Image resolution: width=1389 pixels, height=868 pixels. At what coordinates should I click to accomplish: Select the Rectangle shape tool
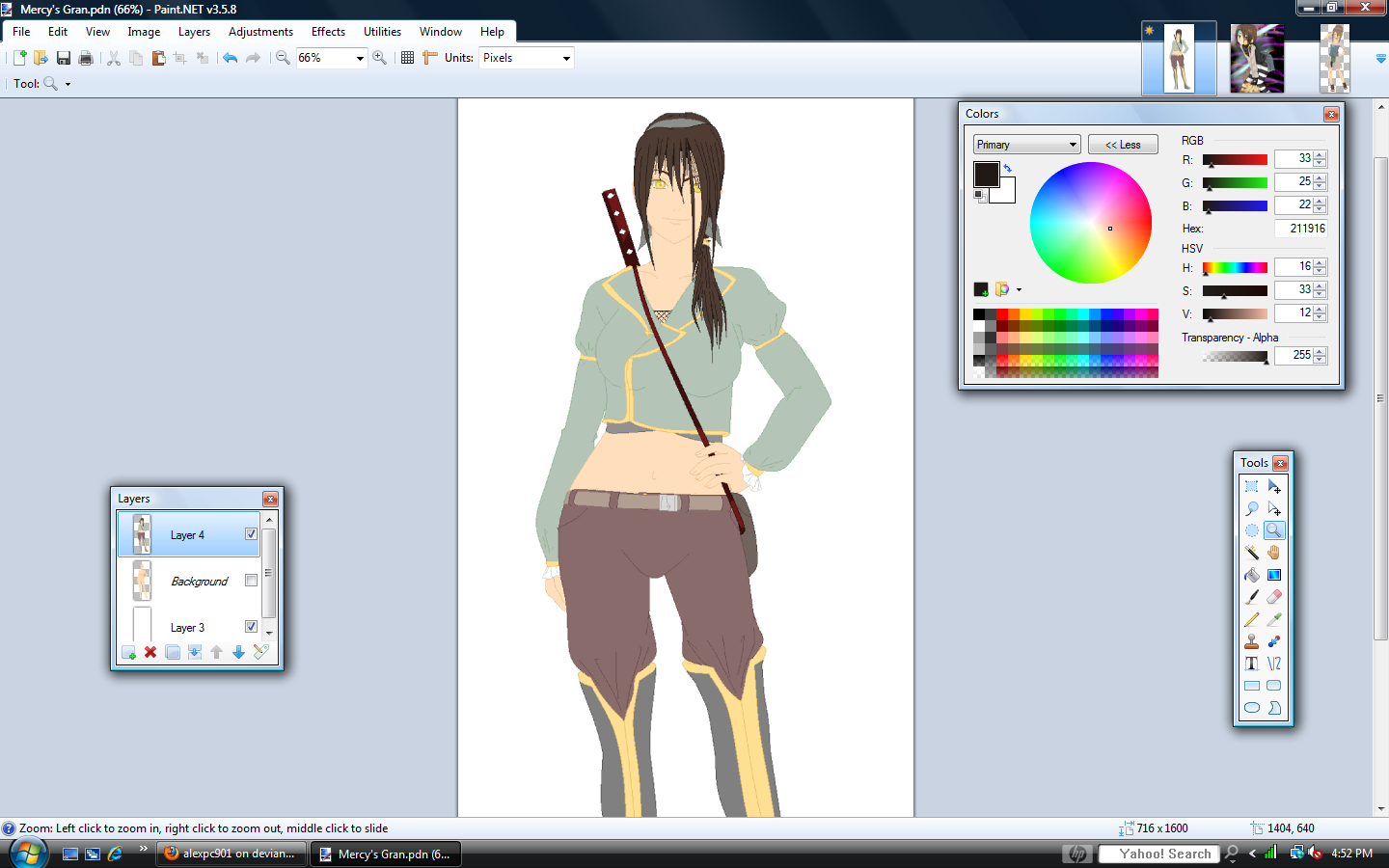pos(1251,686)
